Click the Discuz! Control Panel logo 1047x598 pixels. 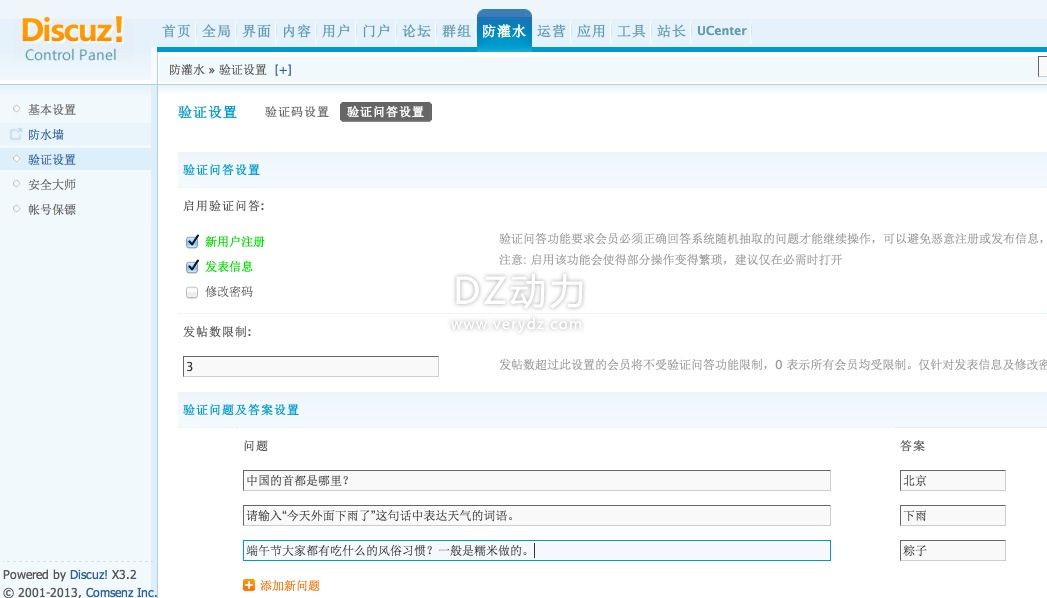tap(72, 38)
